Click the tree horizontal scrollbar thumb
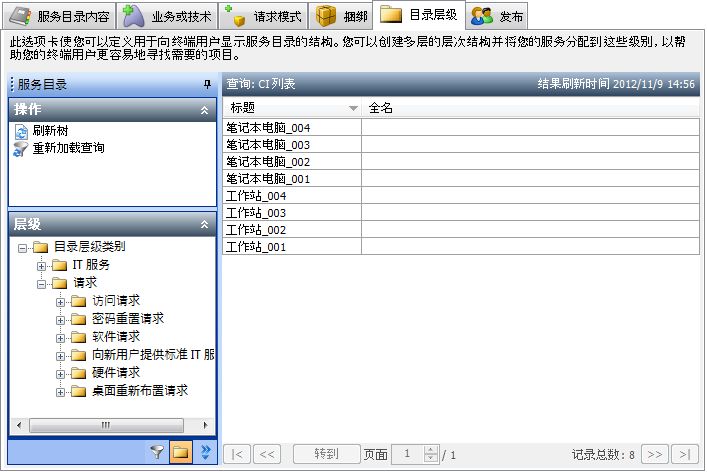 coord(106,425)
